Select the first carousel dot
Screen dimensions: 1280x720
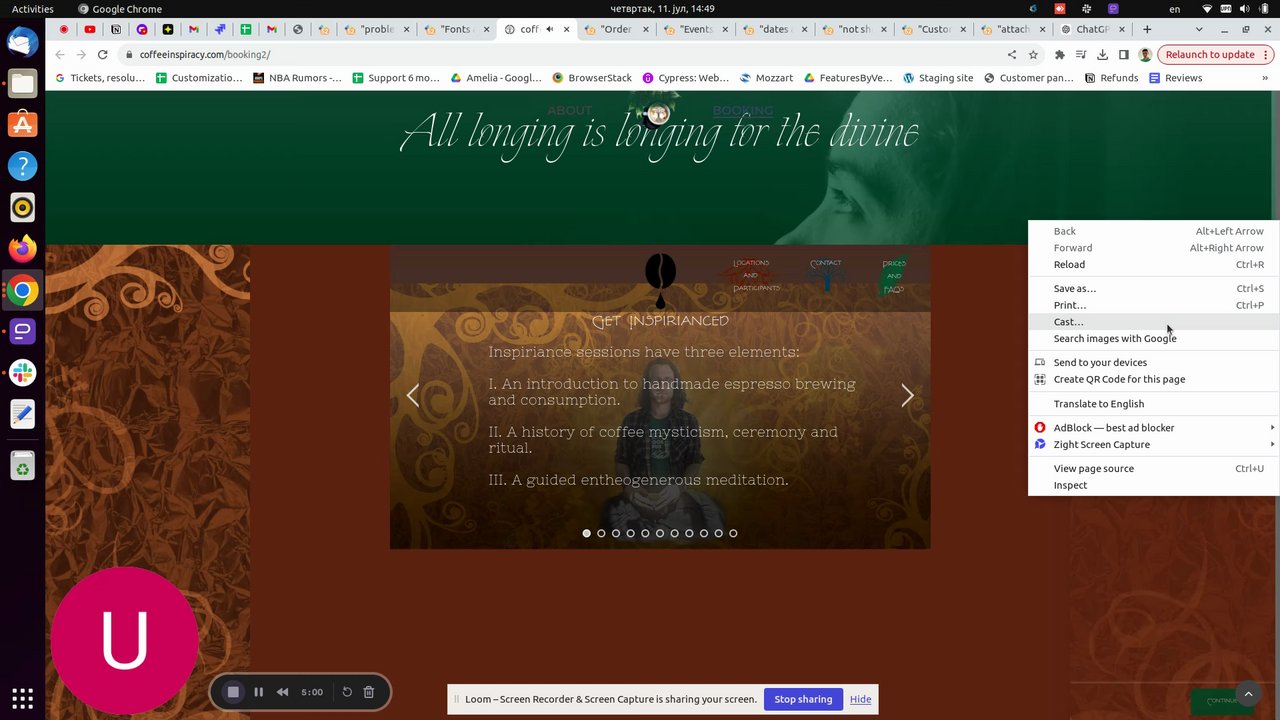[x=586, y=533]
